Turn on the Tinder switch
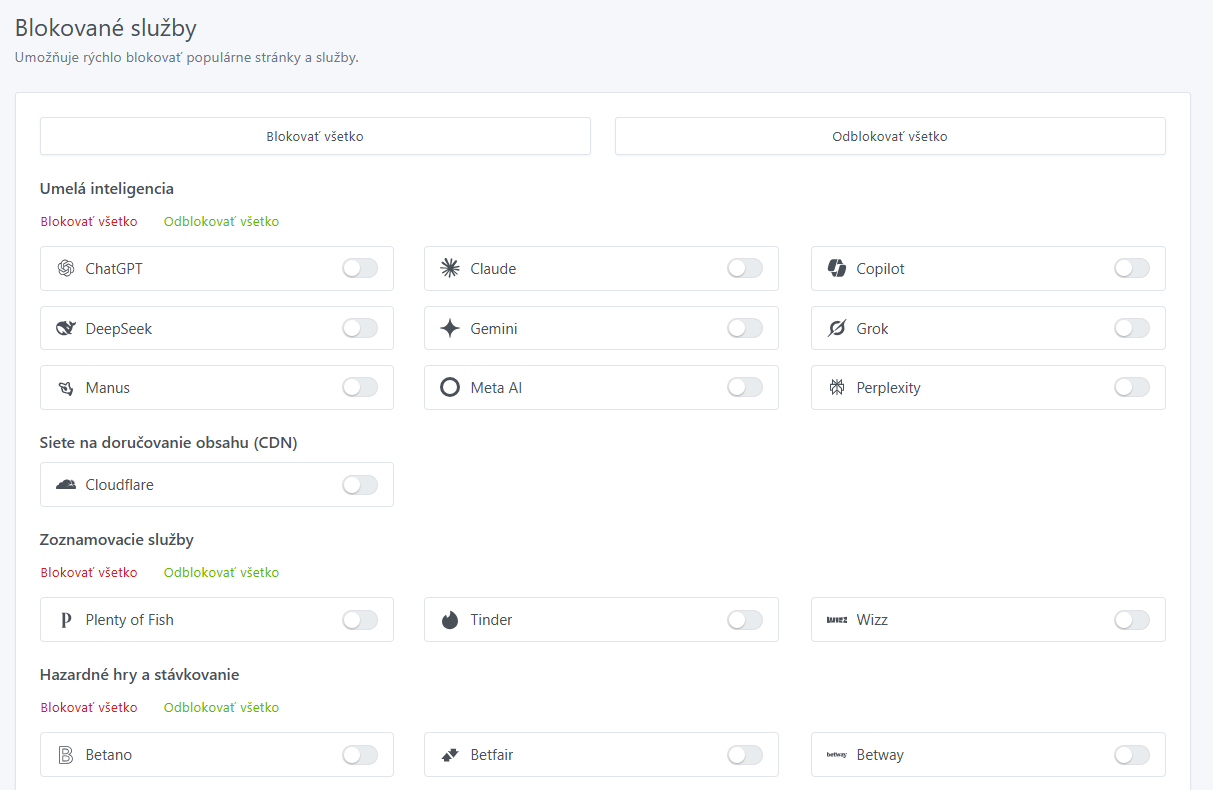Image resolution: width=1213 pixels, height=790 pixels. click(x=745, y=620)
